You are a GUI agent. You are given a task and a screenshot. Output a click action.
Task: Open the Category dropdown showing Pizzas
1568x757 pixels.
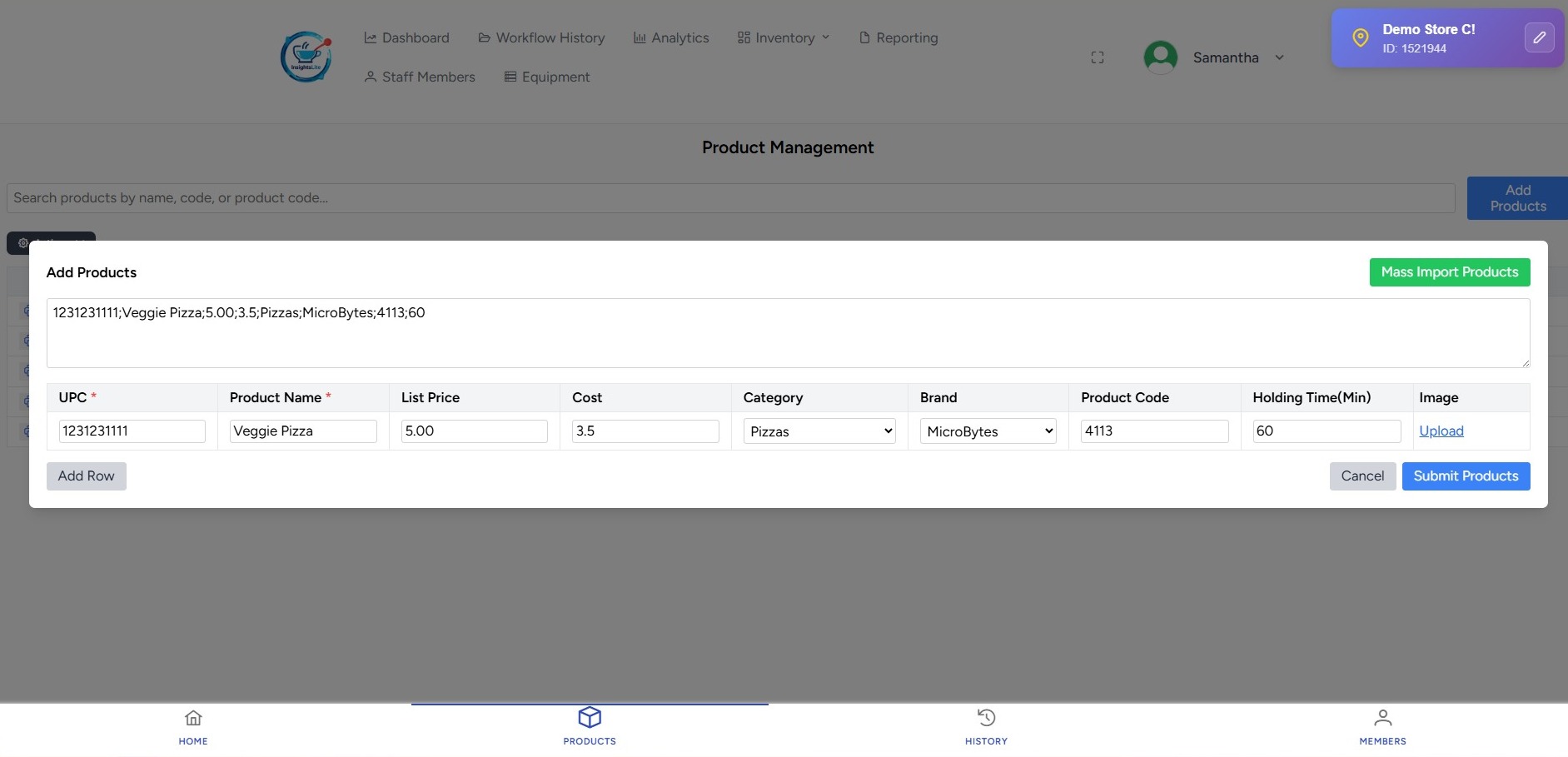point(819,431)
